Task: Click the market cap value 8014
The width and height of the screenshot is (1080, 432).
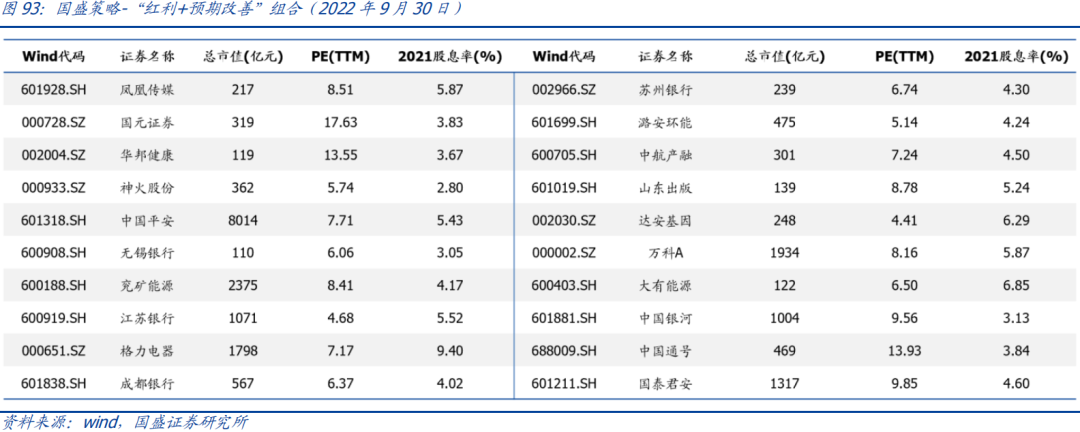Action: tap(243, 220)
